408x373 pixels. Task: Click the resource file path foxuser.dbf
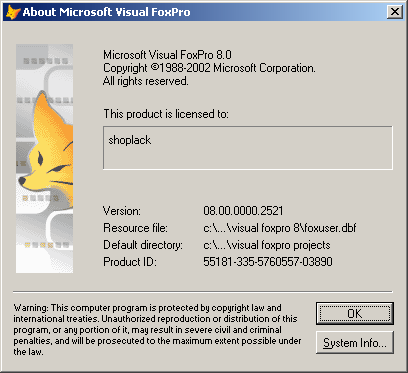tap(280, 228)
